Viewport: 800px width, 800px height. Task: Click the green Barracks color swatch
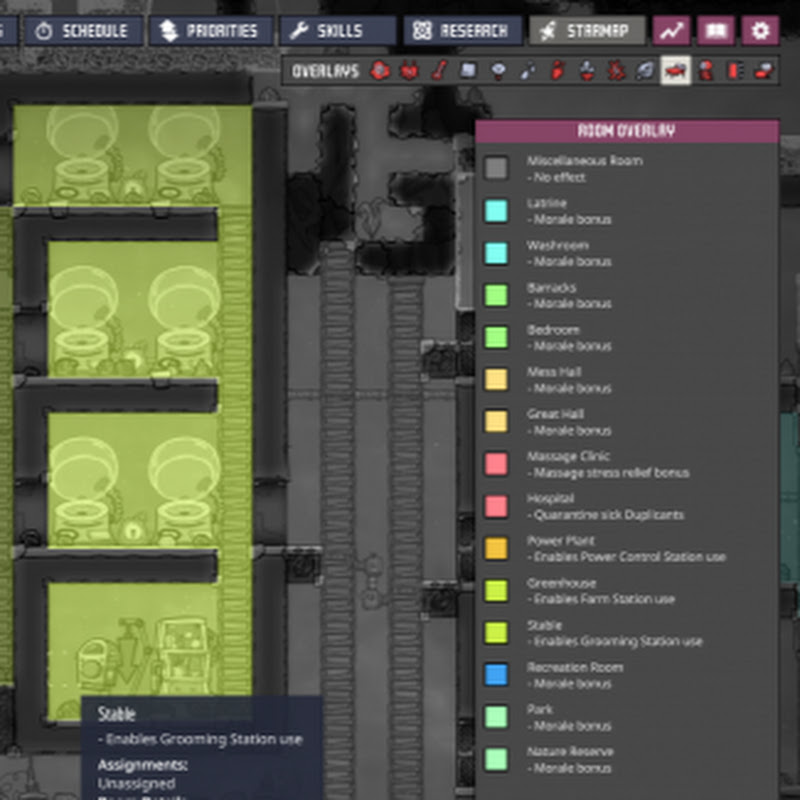click(x=496, y=295)
